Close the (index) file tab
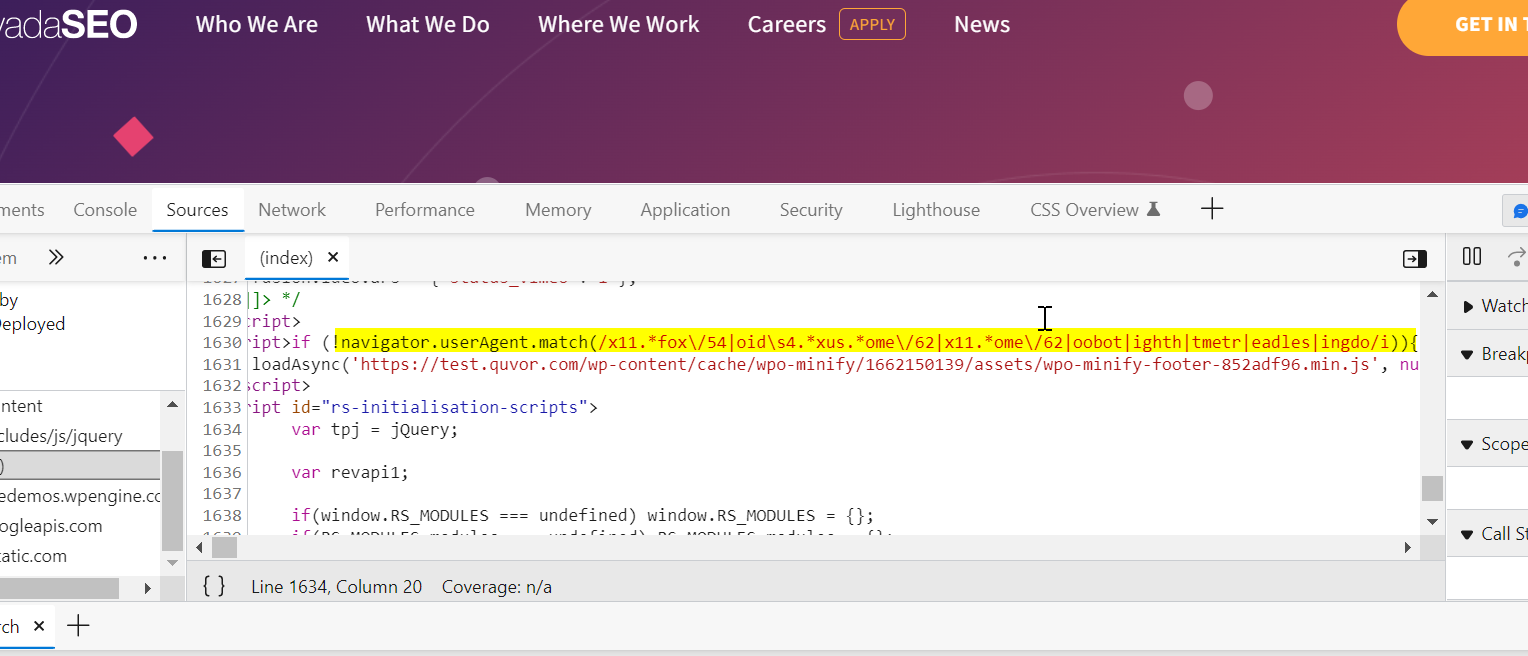 (x=333, y=257)
